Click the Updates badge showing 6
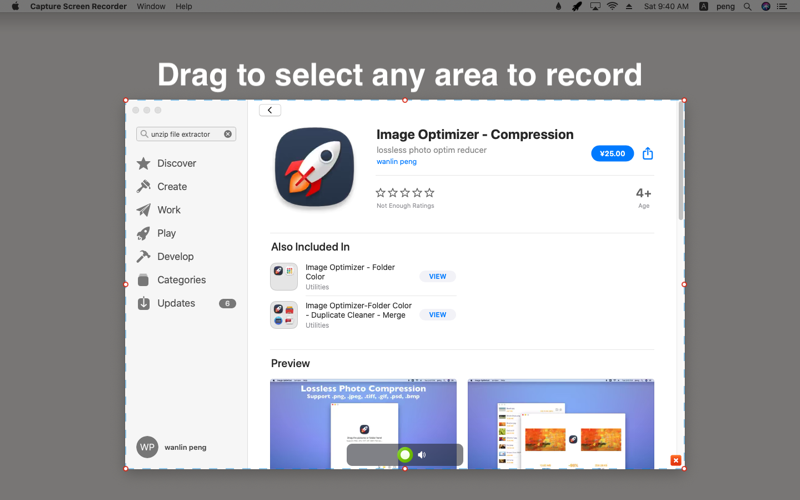 tap(228, 304)
